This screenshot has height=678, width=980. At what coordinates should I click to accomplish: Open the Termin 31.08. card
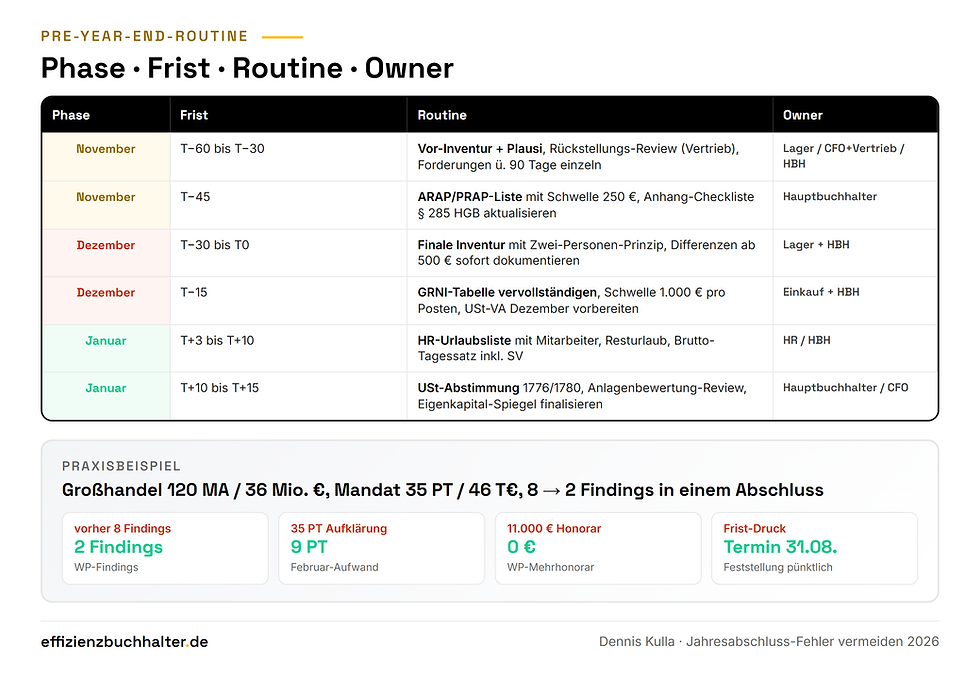click(814, 548)
